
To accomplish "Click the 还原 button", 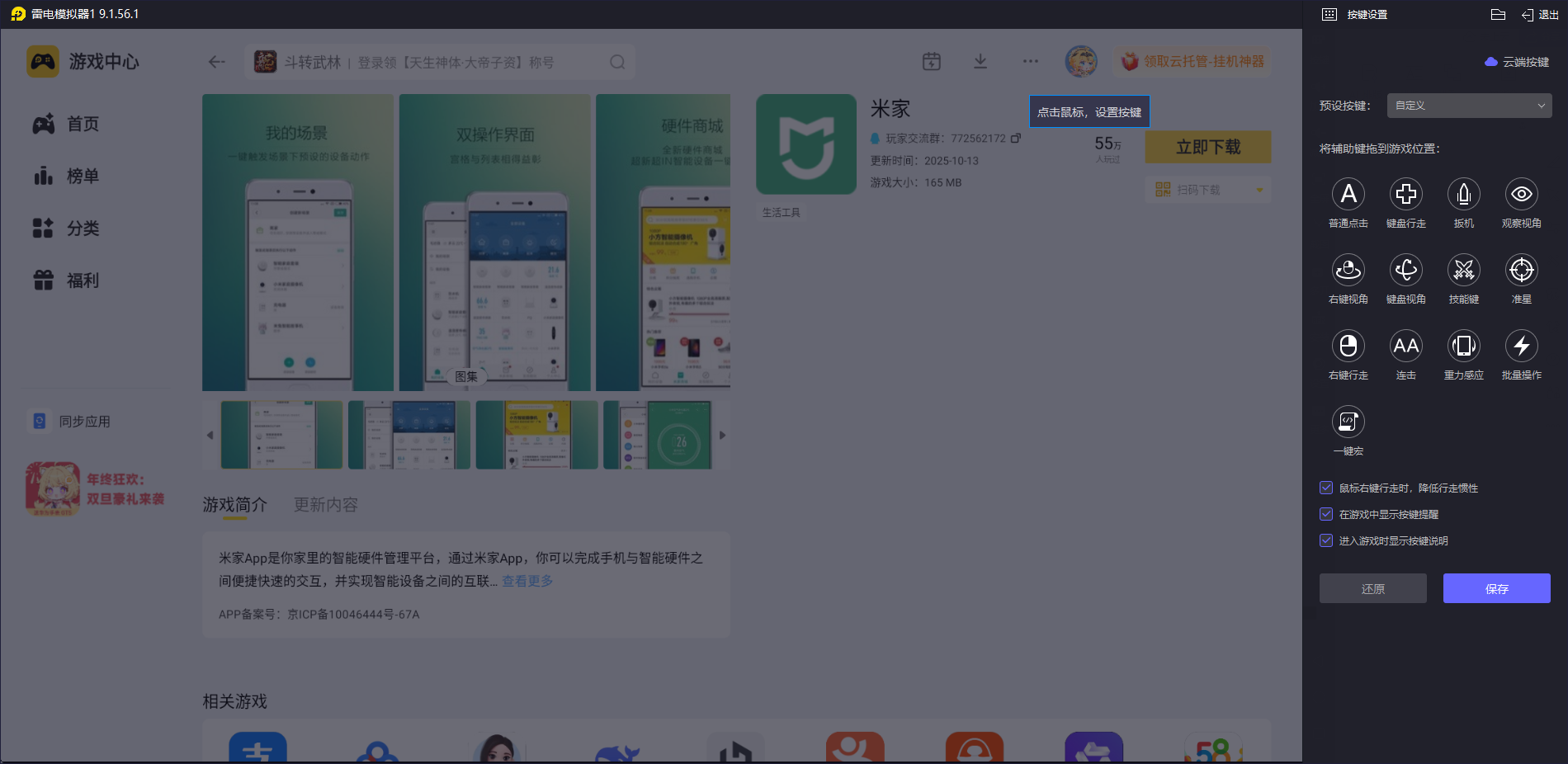I will [x=1372, y=588].
